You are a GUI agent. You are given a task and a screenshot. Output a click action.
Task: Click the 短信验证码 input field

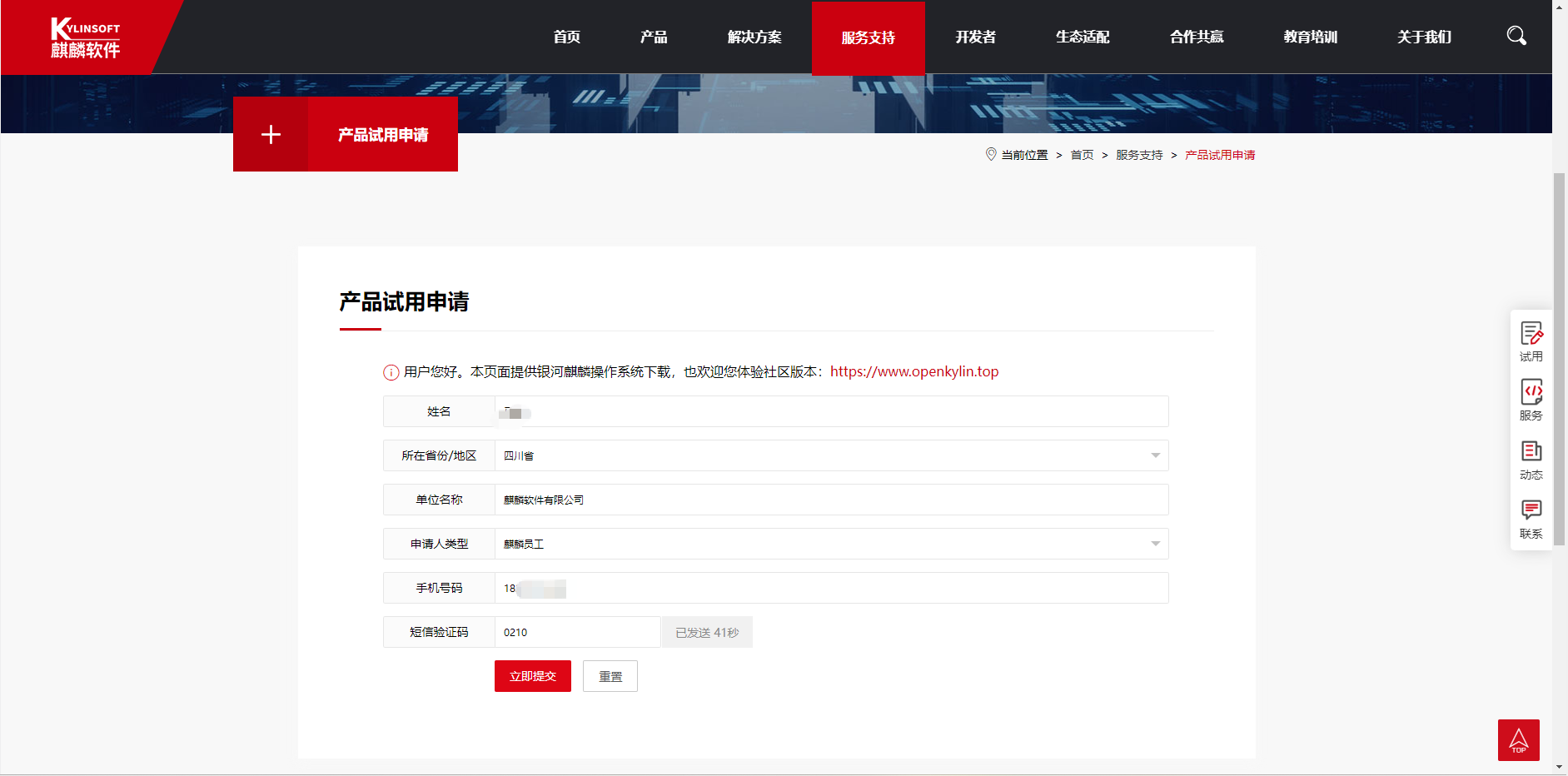click(x=576, y=632)
